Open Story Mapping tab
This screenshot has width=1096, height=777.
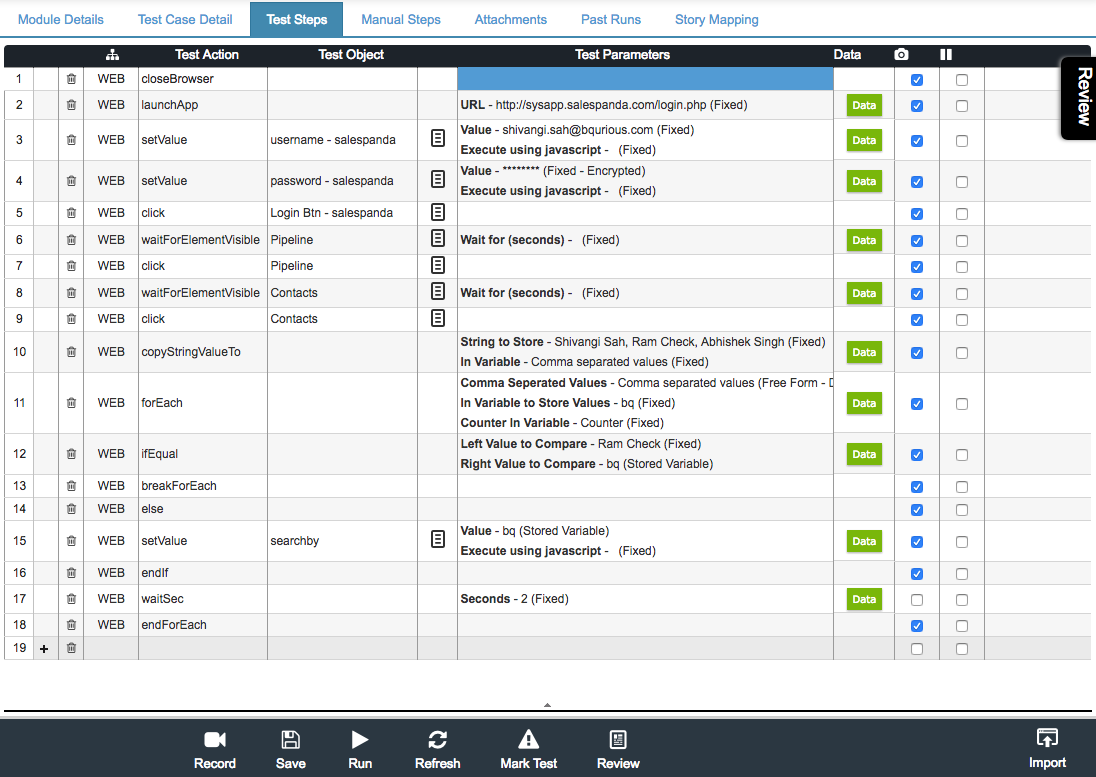pyautogui.click(x=716, y=20)
